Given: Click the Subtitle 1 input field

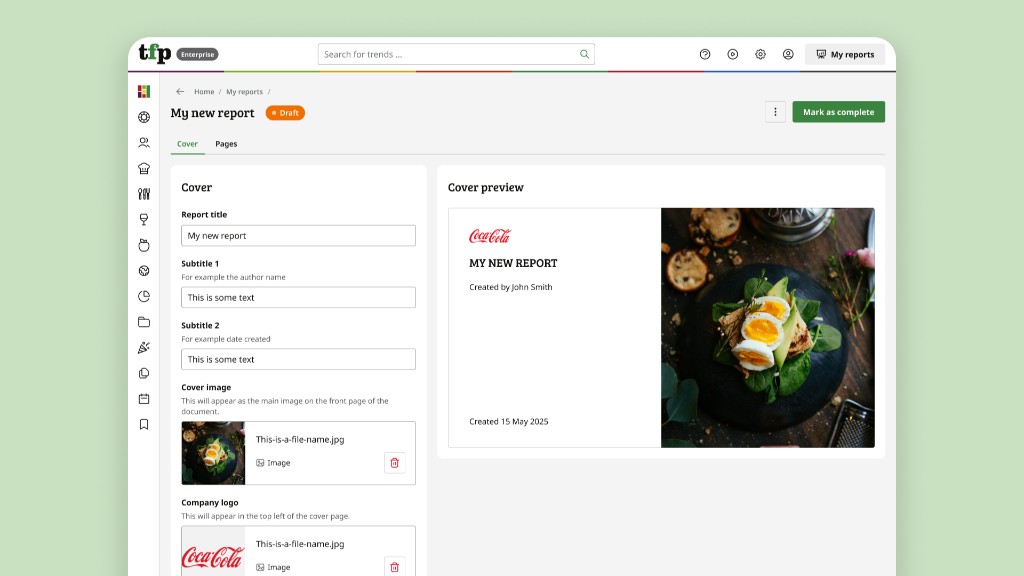Looking at the screenshot, I should coord(298,297).
